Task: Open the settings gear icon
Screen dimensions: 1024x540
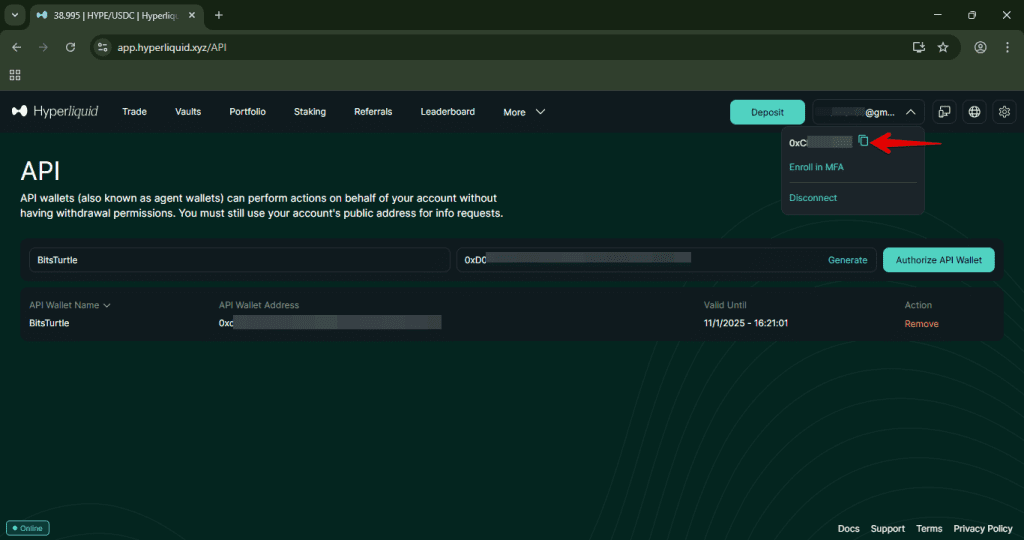Action: coord(1005,112)
